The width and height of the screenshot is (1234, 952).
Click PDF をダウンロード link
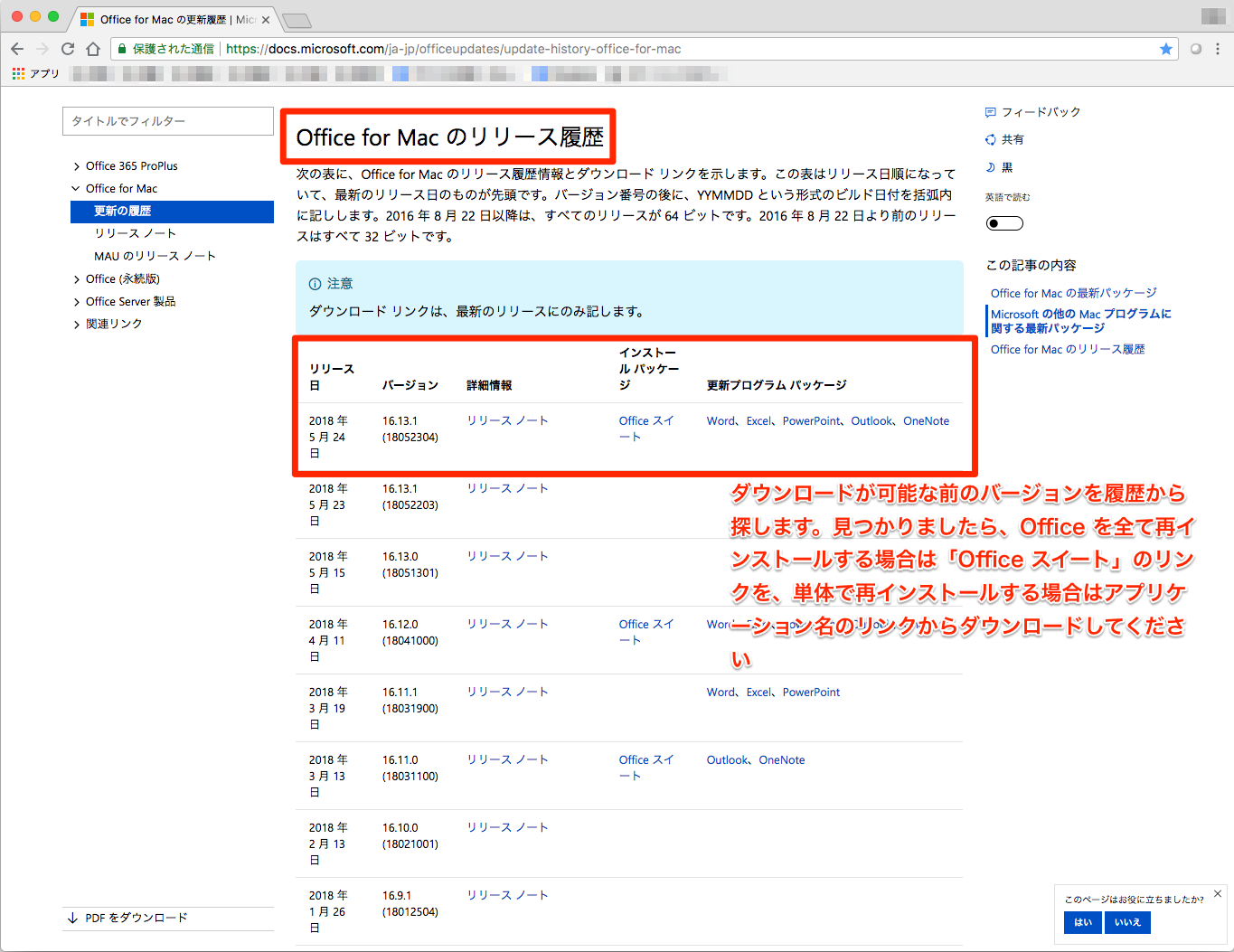[137, 918]
